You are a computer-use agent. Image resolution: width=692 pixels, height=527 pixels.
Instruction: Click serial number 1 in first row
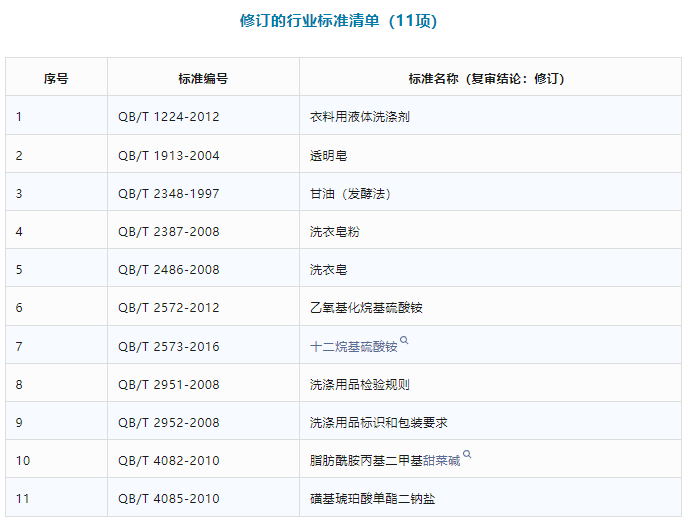click(19, 117)
